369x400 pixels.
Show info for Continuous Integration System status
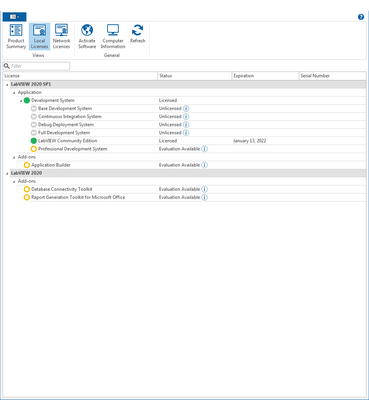pyautogui.click(x=186, y=116)
